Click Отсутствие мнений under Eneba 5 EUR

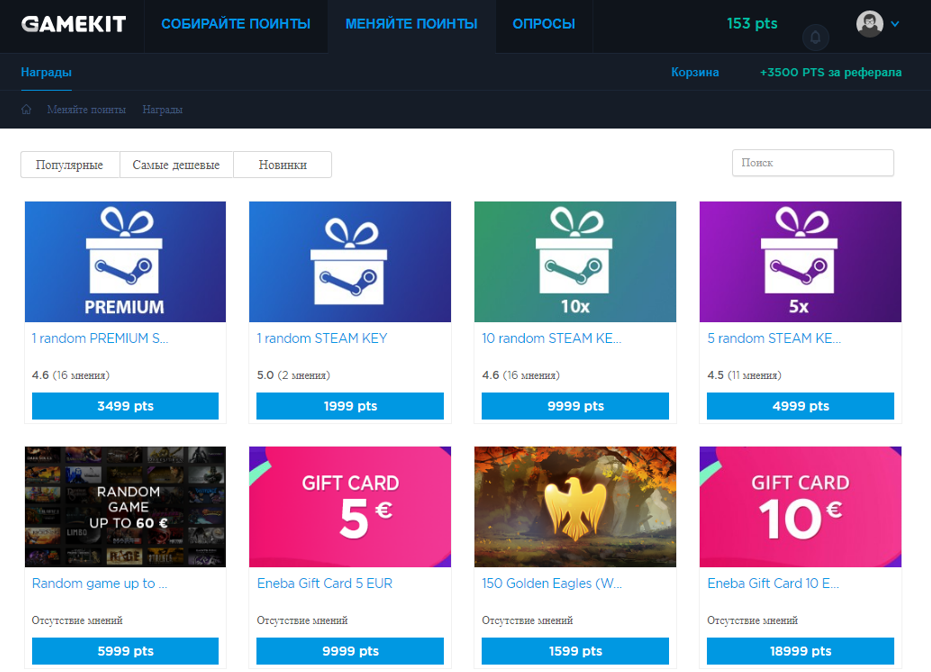coord(302,620)
